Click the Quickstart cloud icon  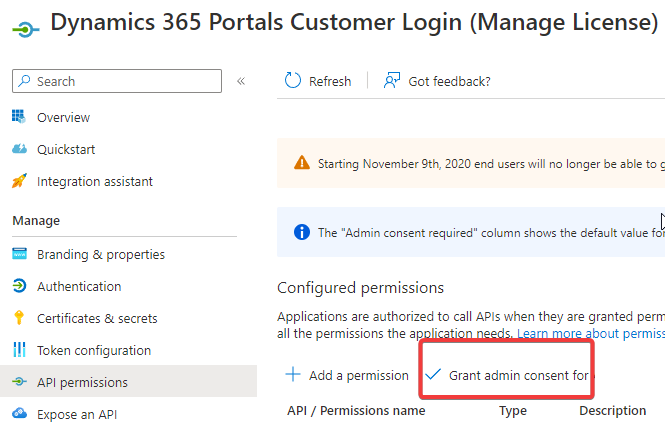tap(19, 149)
